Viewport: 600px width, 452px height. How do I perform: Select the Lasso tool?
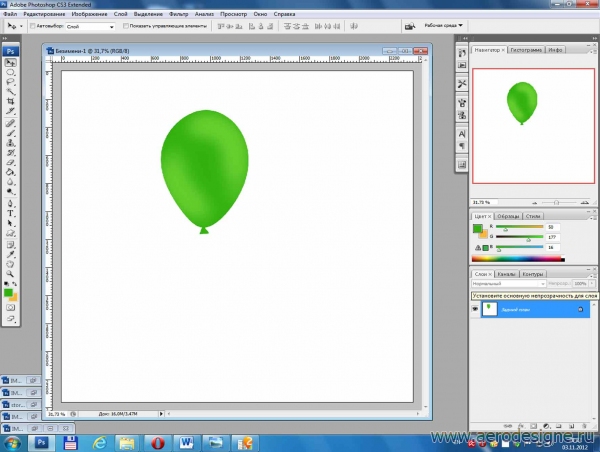coord(11,82)
